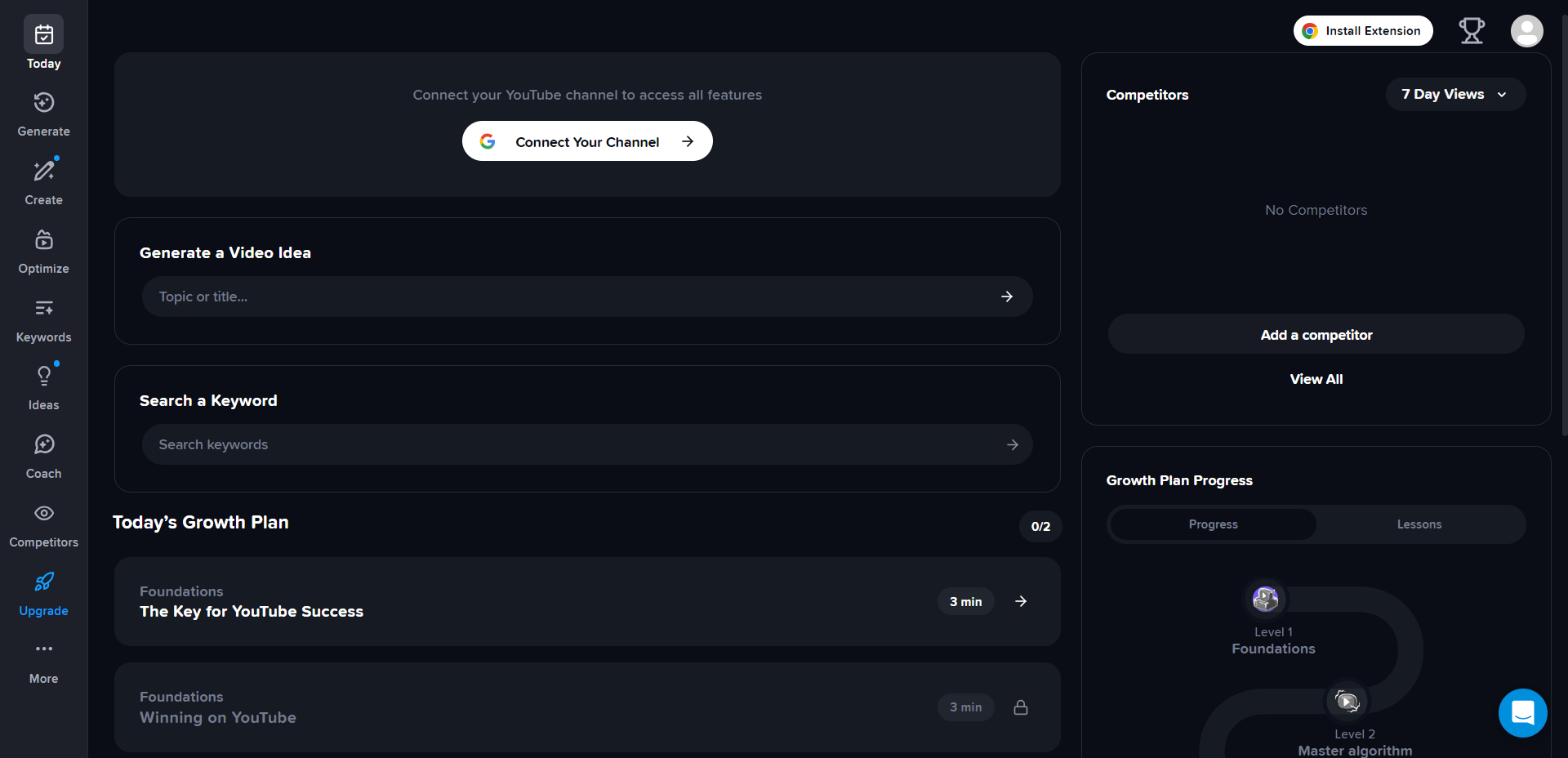This screenshot has height=758, width=1568.
Task: Focus the Topic or title input field
Action: click(587, 297)
